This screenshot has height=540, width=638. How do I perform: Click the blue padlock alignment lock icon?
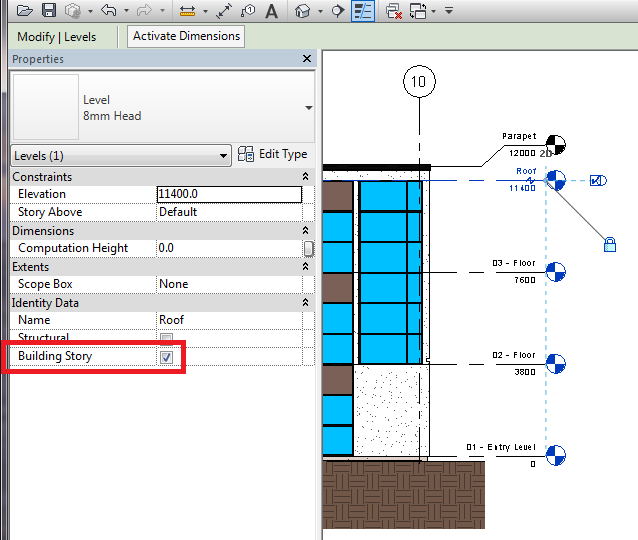[610, 245]
